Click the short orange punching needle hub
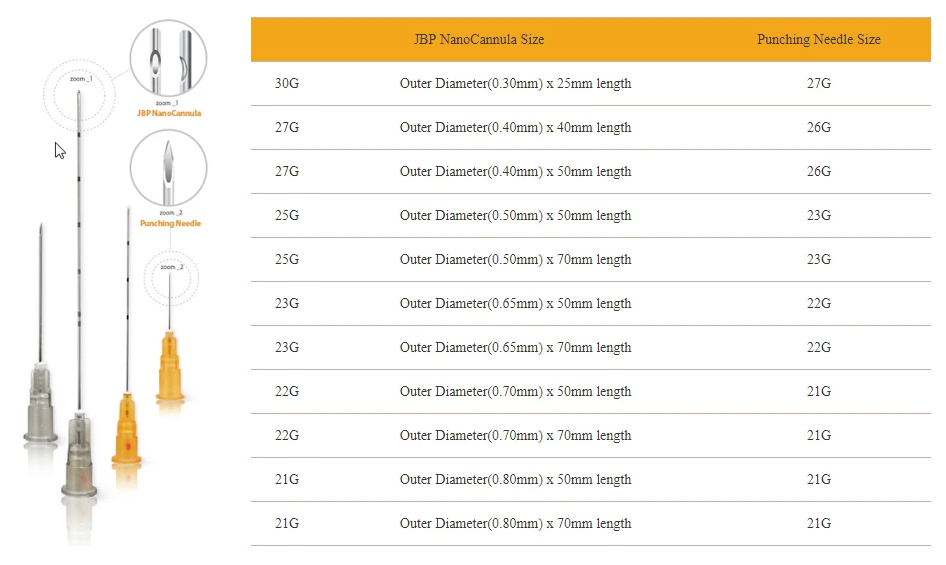The height and width of the screenshot is (565, 946). coord(170,366)
